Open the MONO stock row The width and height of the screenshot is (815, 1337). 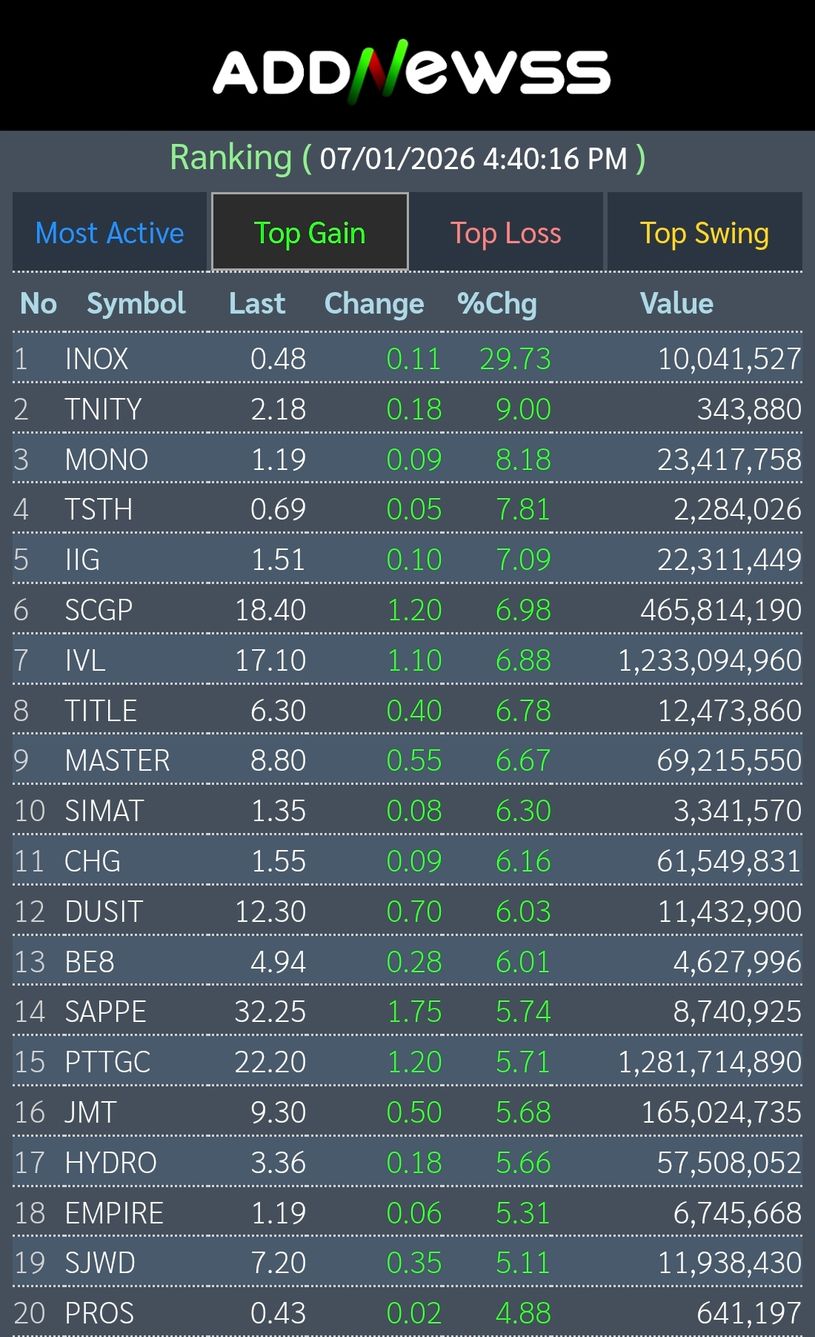pos(106,460)
